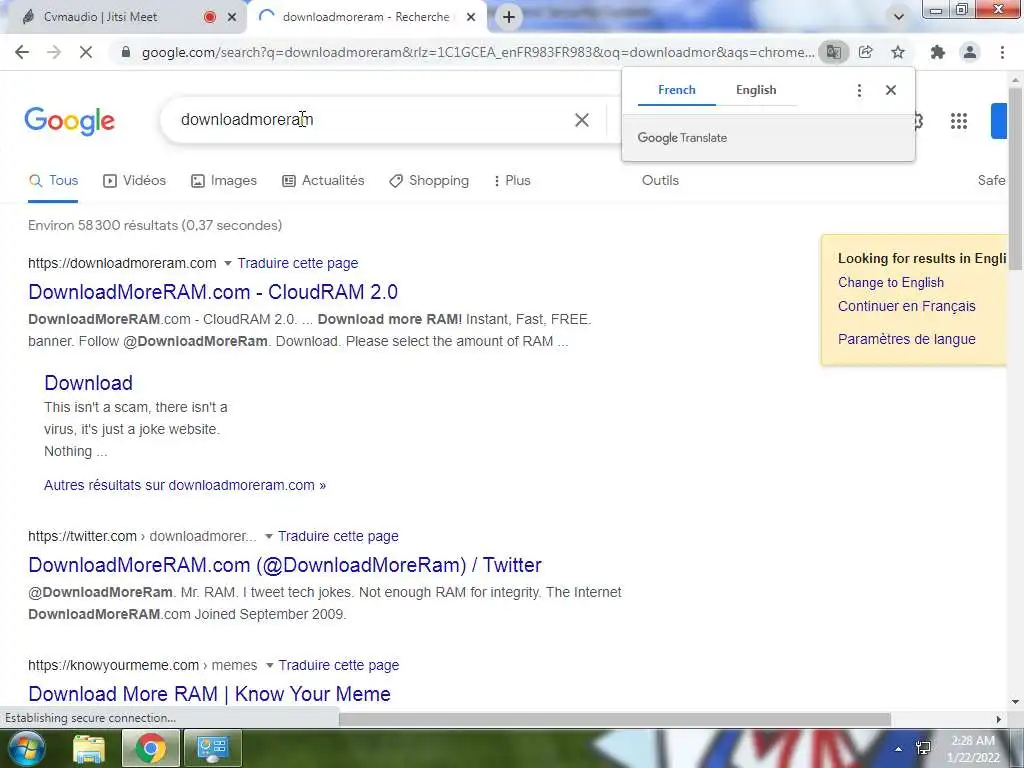The image size is (1024, 768).
Task: Select the Tous results tab
Action: tap(54, 181)
